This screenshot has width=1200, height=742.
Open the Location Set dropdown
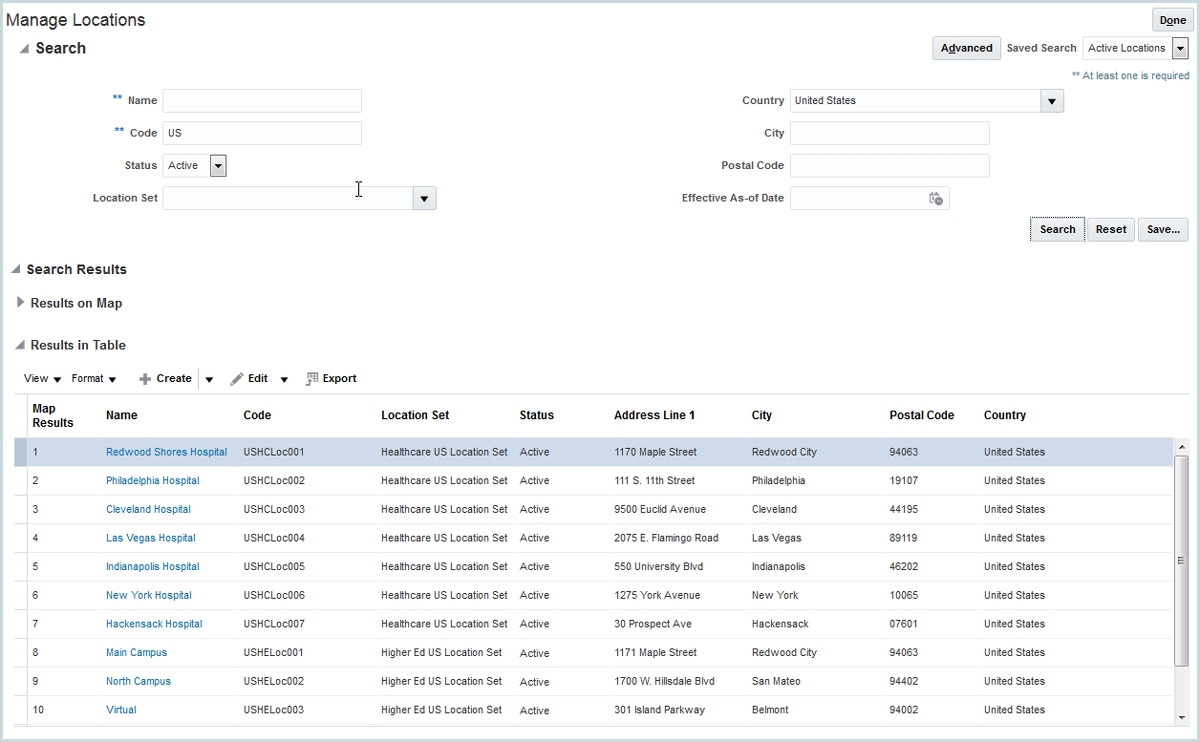[424, 198]
